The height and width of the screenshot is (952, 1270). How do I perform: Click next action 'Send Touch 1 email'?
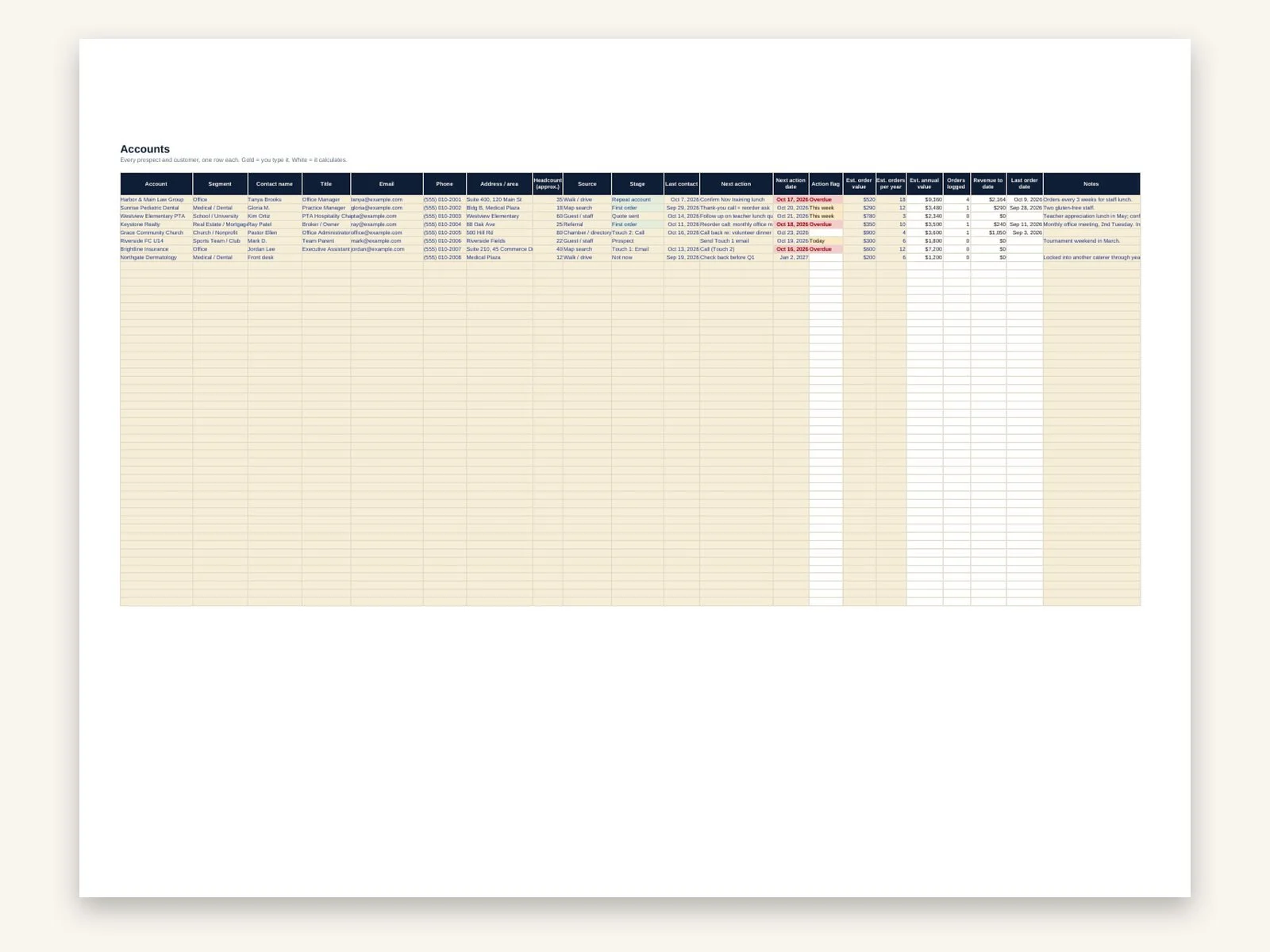point(736,240)
